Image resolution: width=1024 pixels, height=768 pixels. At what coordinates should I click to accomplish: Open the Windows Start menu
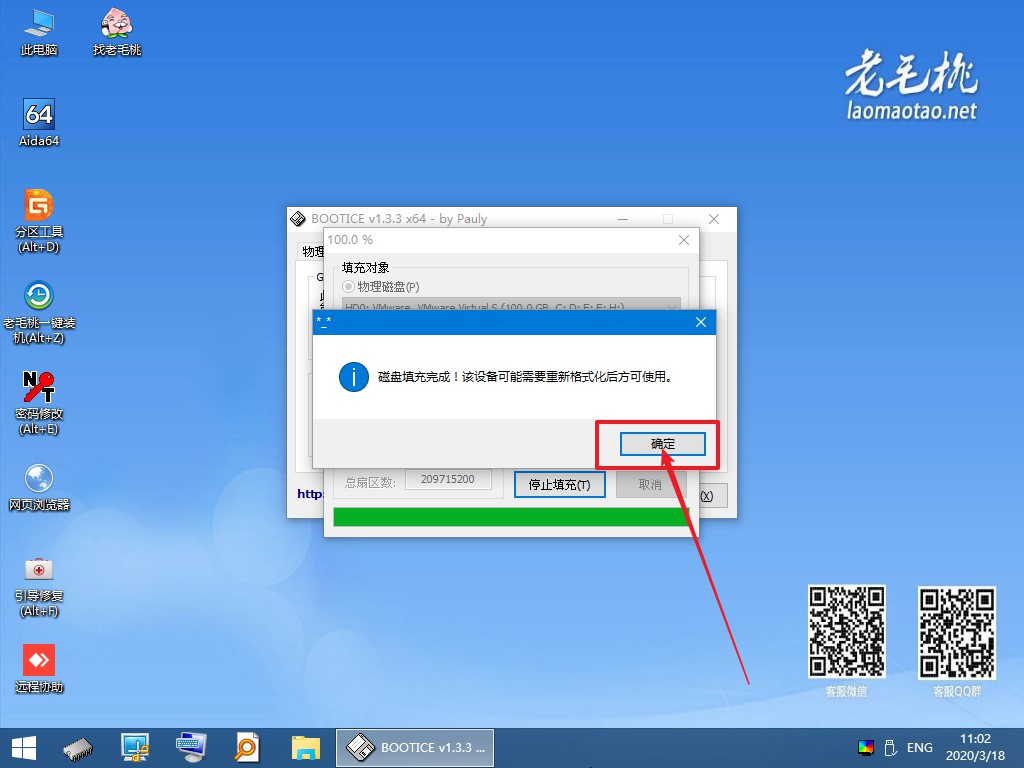tap(24, 748)
